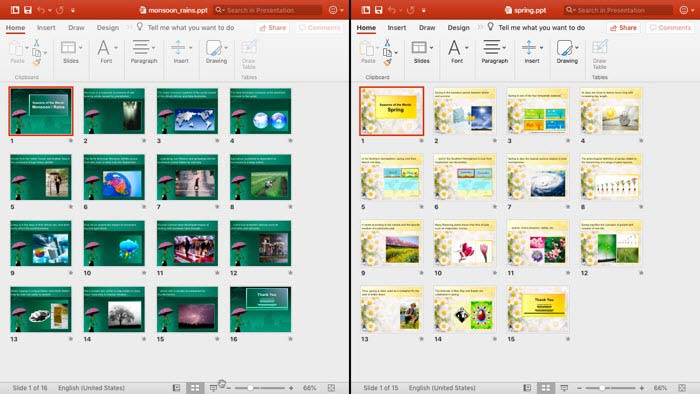Screen dimensions: 700x394
Task: Open Draw tab in monsoon_rains window
Action: (76, 27)
